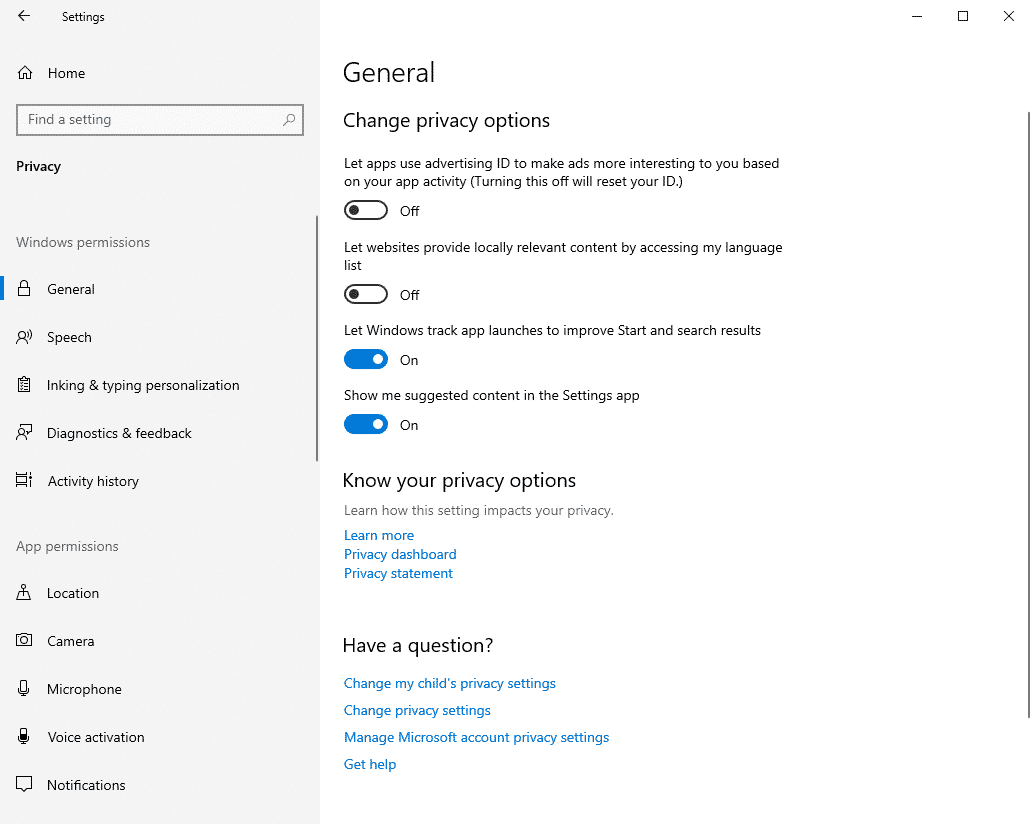The width and height of the screenshot is (1032, 824).
Task: Select the General privacy section
Action: 73,289
